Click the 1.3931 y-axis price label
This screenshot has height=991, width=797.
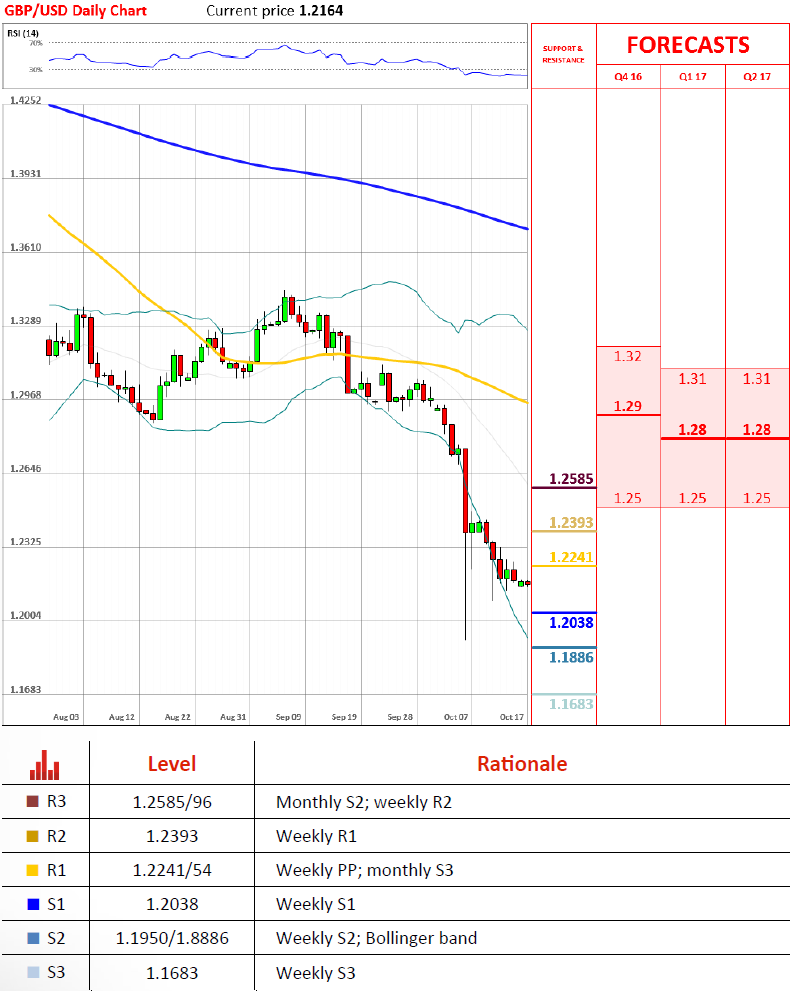coord(25,174)
